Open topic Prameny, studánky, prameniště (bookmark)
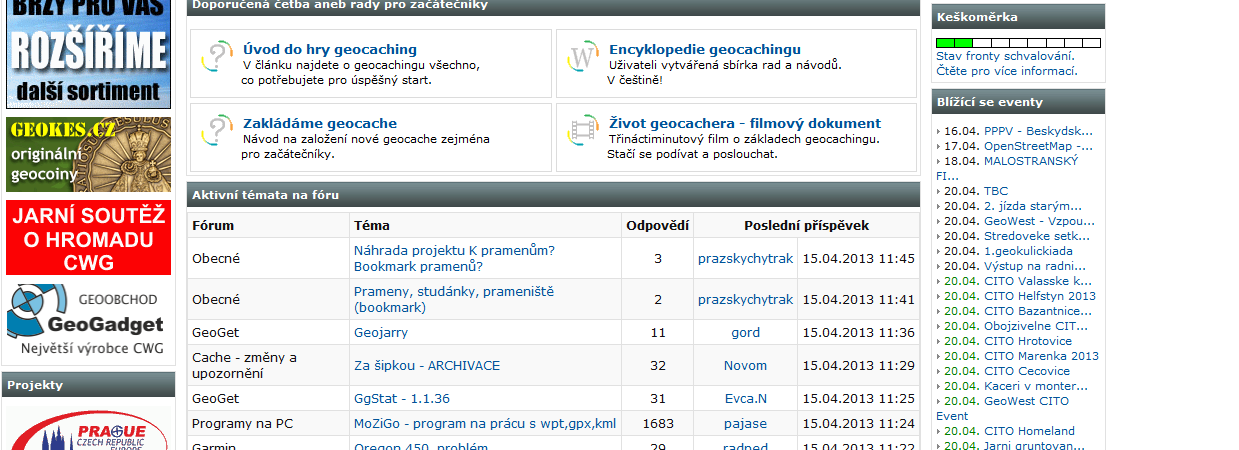1239x450 pixels. pos(454,299)
